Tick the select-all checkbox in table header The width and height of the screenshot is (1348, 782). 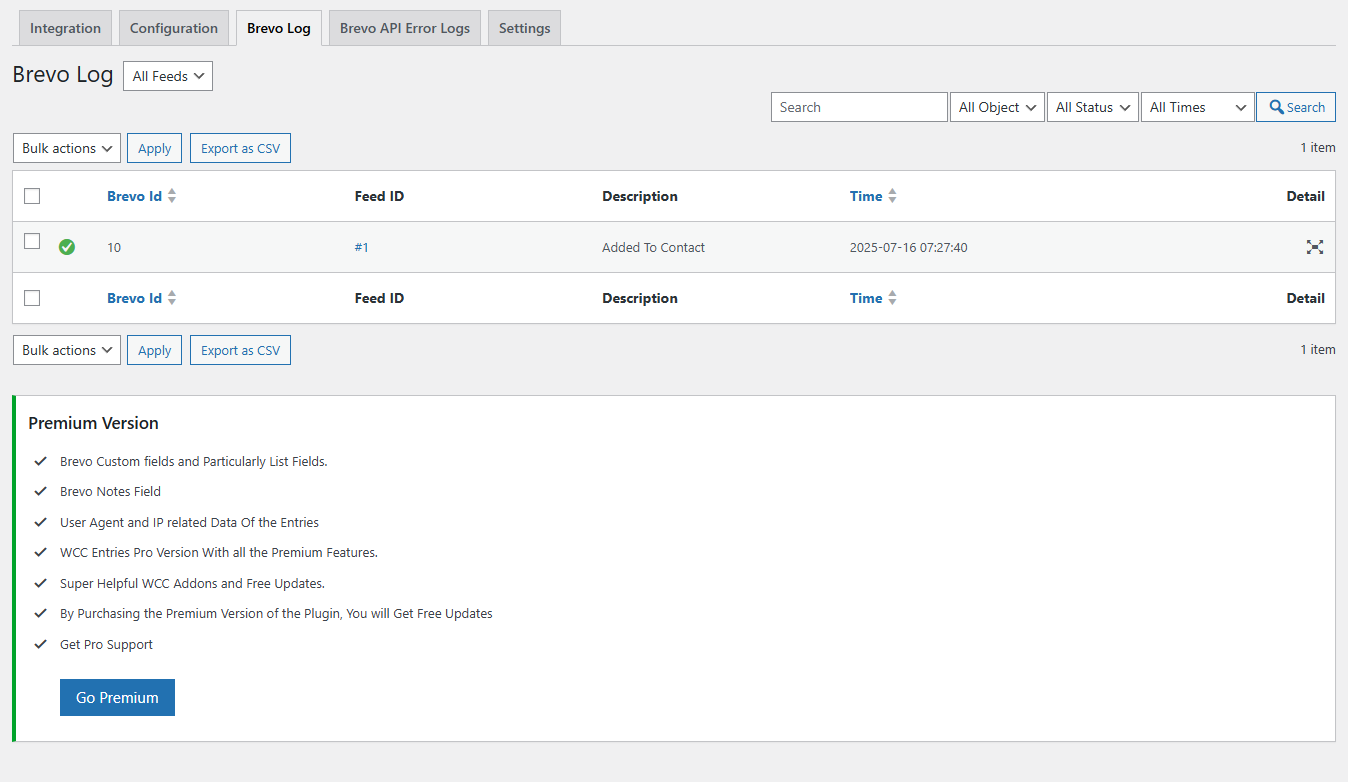click(32, 196)
